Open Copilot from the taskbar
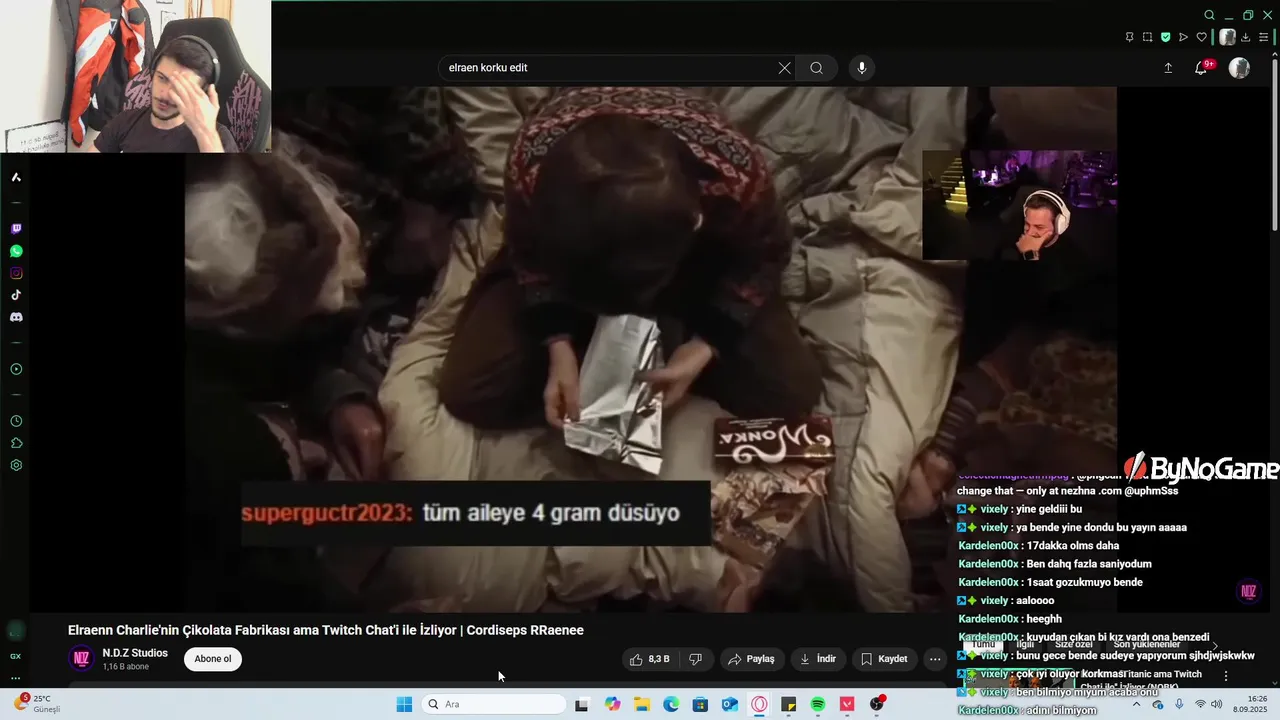 (612, 704)
